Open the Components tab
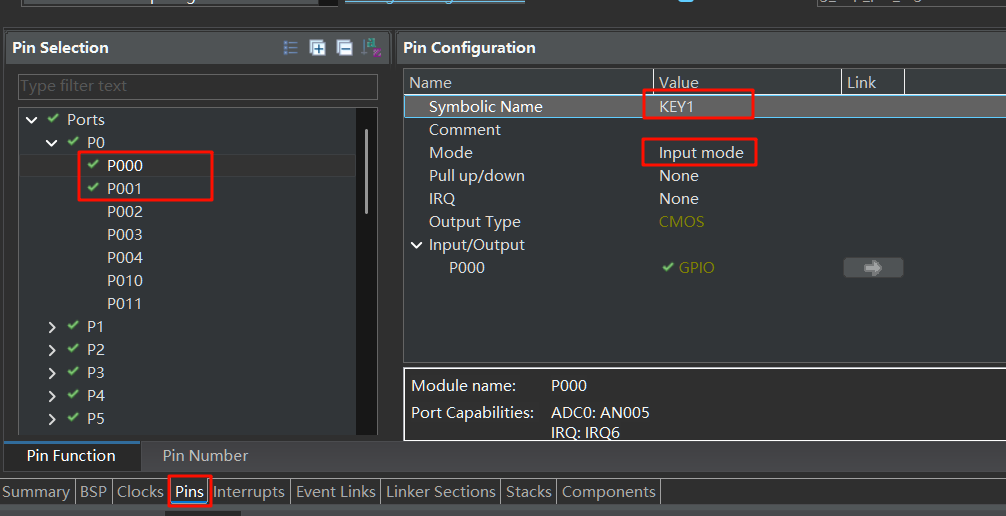Viewport: 1006px width, 516px height. [609, 492]
